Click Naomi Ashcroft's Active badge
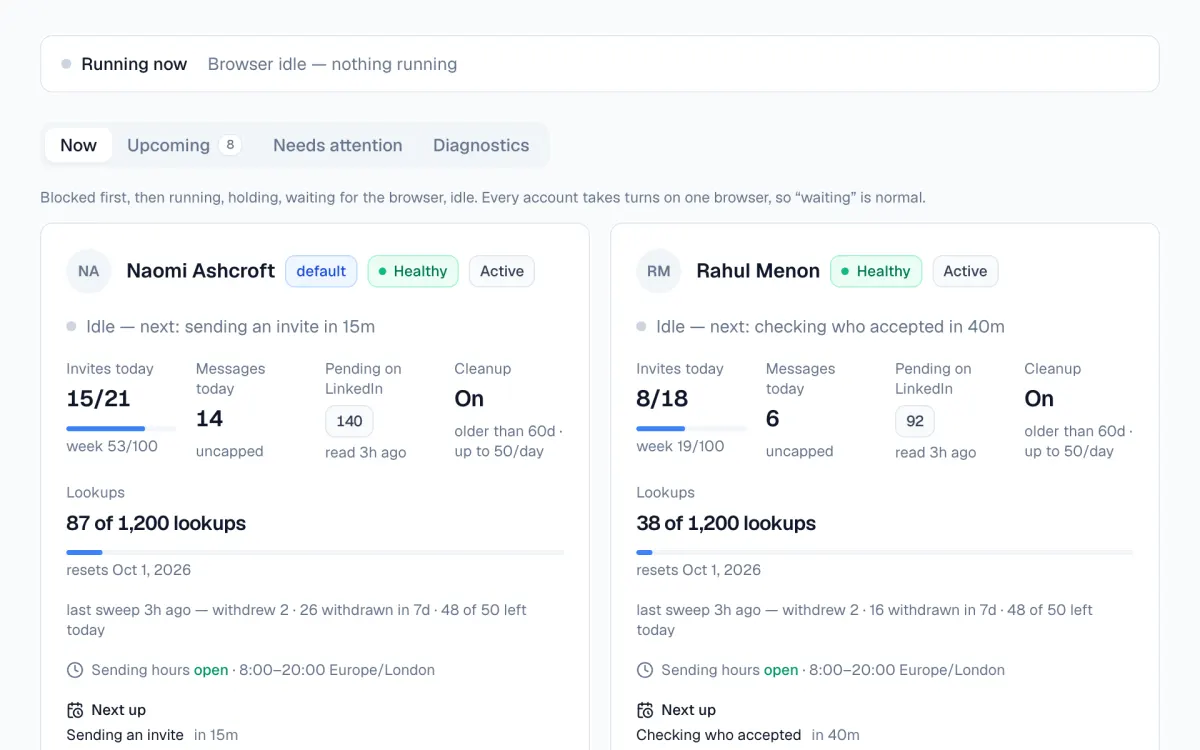The width and height of the screenshot is (1200, 750). click(502, 271)
